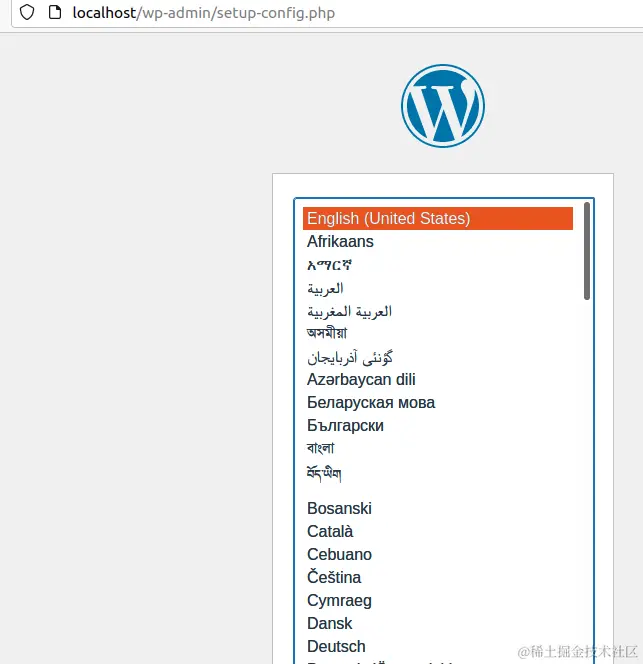Select Deutsch language option
This screenshot has width=643, height=664.
point(438,646)
